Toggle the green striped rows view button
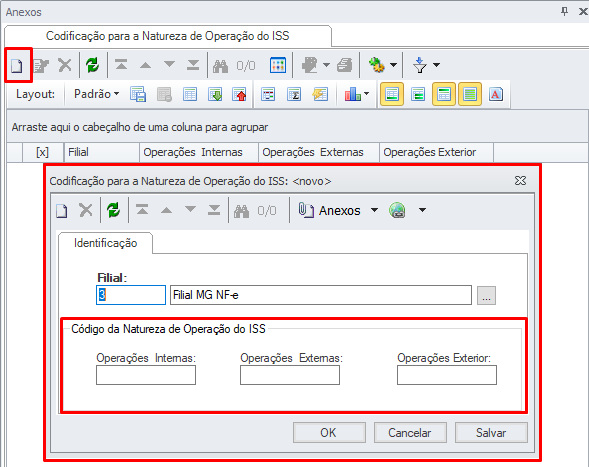589x467 pixels. (x=470, y=94)
